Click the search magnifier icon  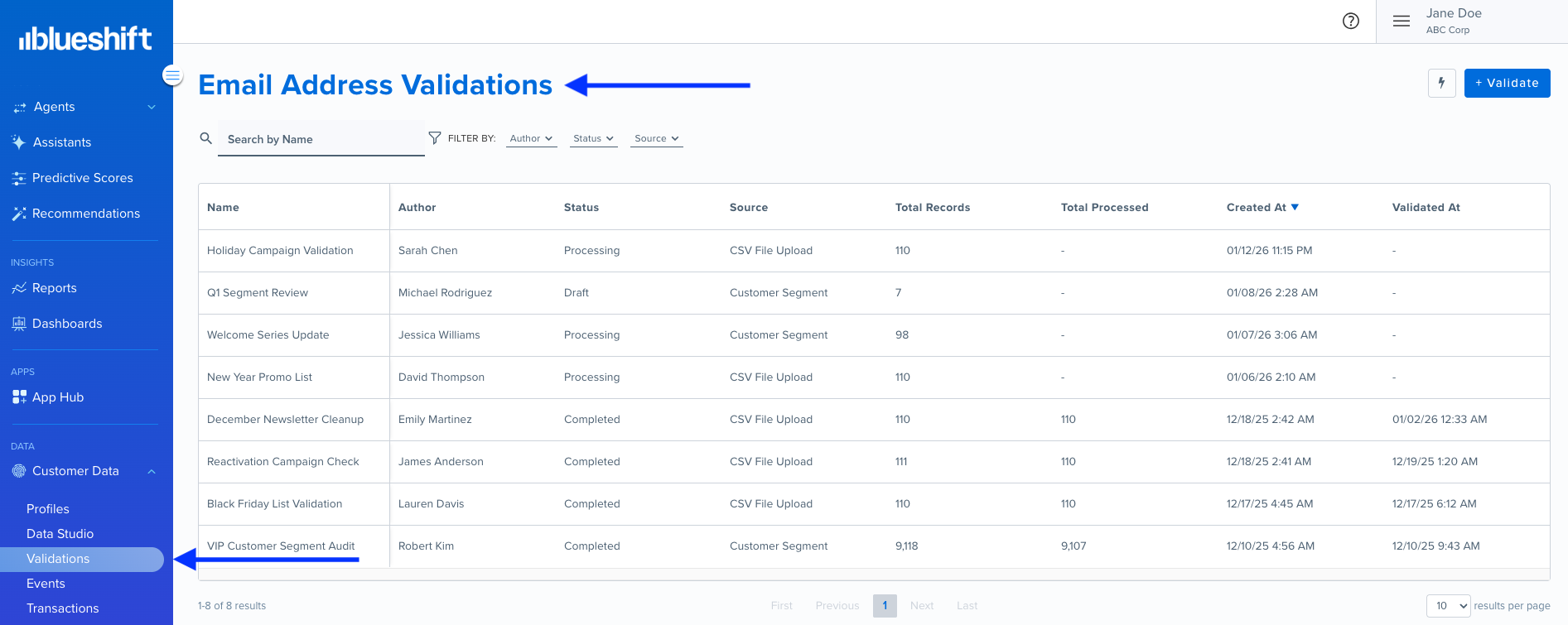(206, 138)
